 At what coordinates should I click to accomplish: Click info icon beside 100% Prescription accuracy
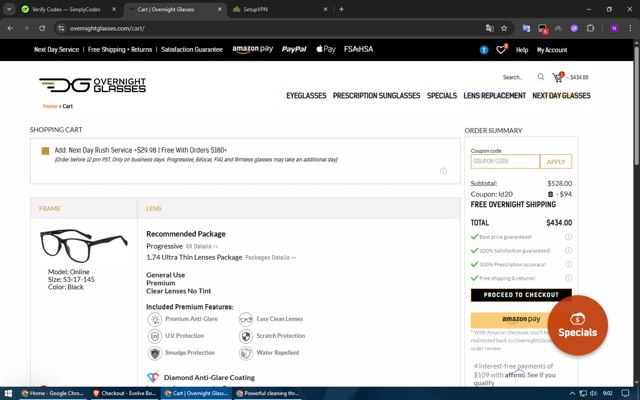pyautogui.click(x=568, y=264)
